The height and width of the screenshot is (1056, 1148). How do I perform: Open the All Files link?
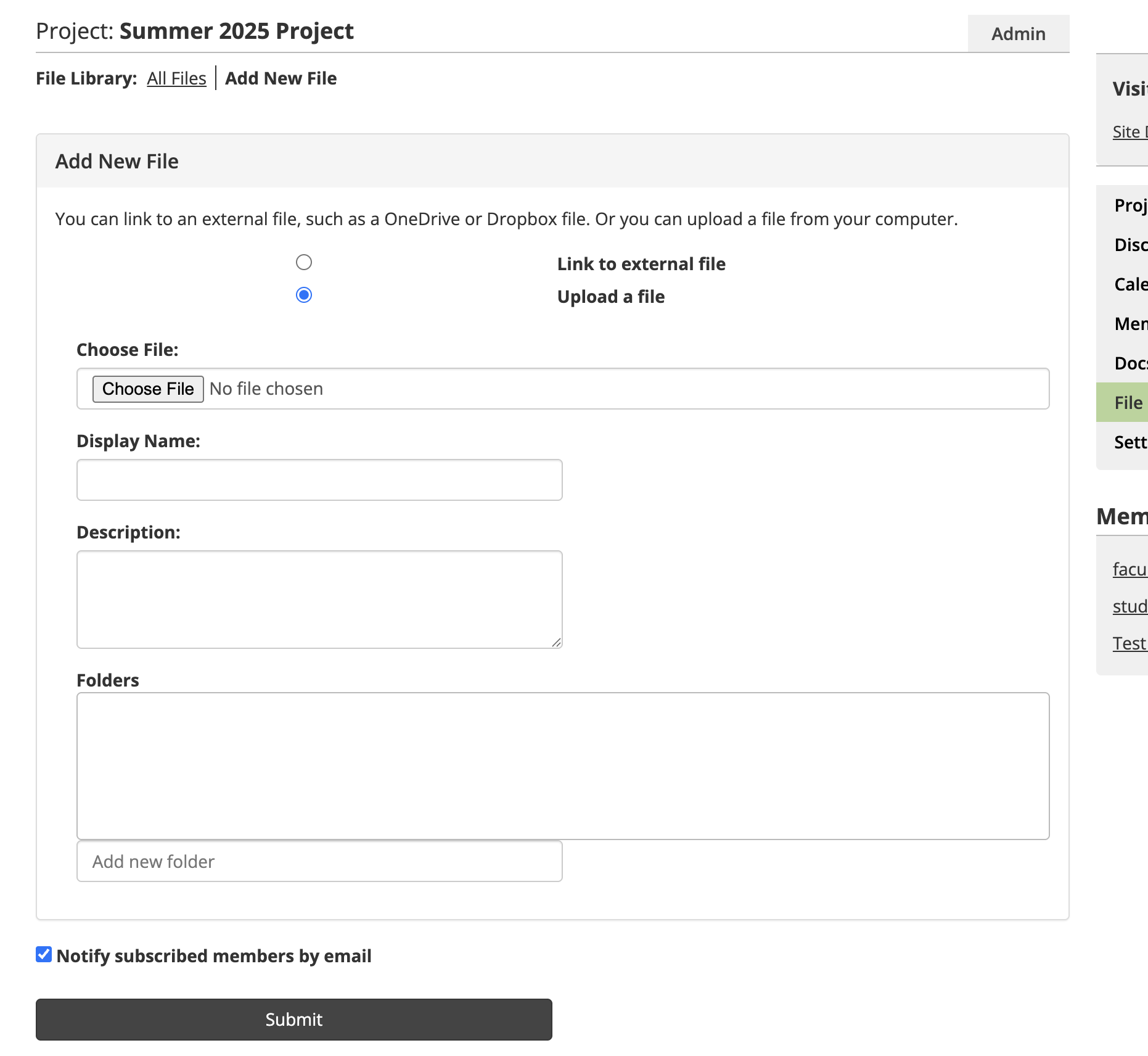[x=176, y=78]
